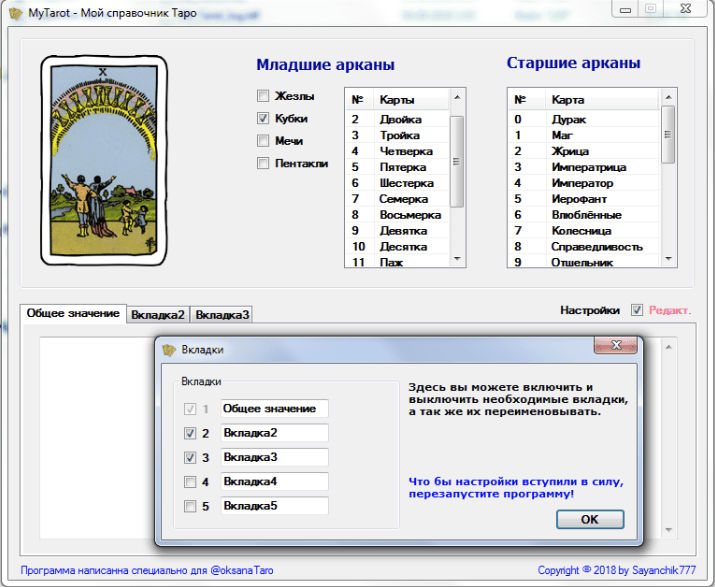Open Настройки settings link
The height and width of the screenshot is (587, 715).
pos(590,310)
